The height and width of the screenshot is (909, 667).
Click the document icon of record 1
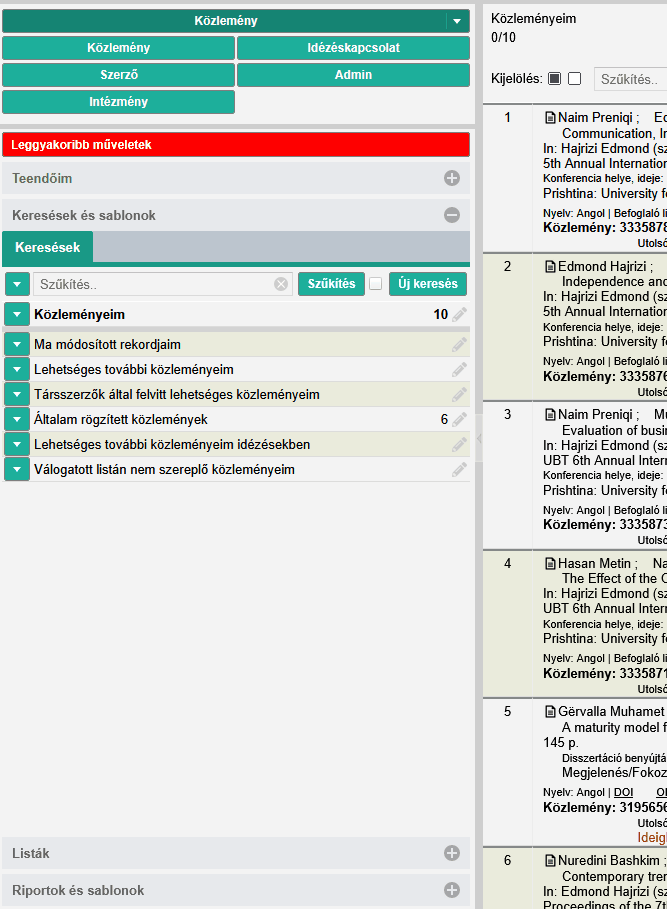(550, 117)
